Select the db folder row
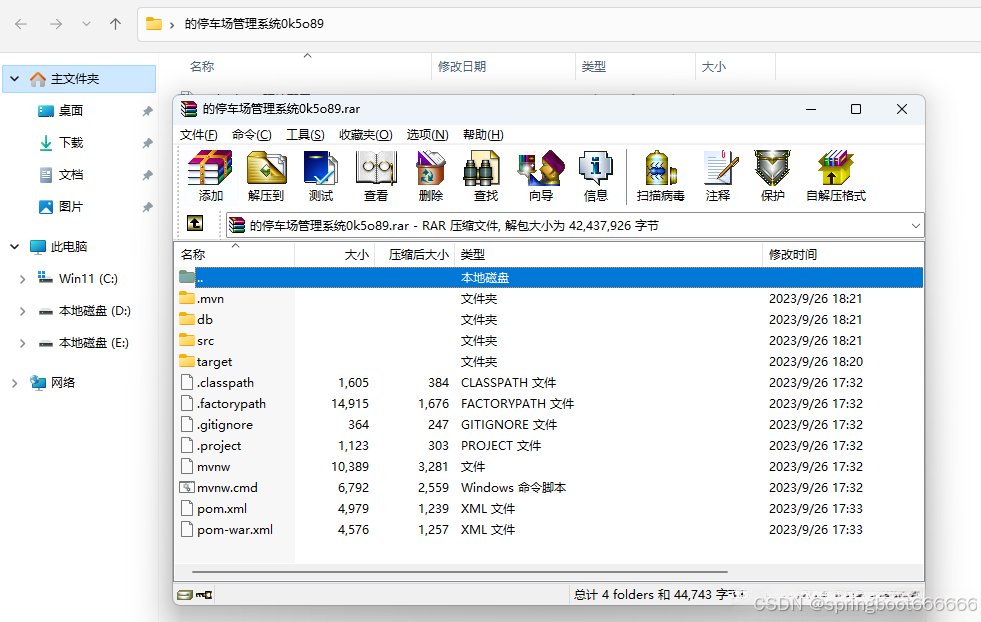The height and width of the screenshot is (622, 981). [x=549, y=319]
